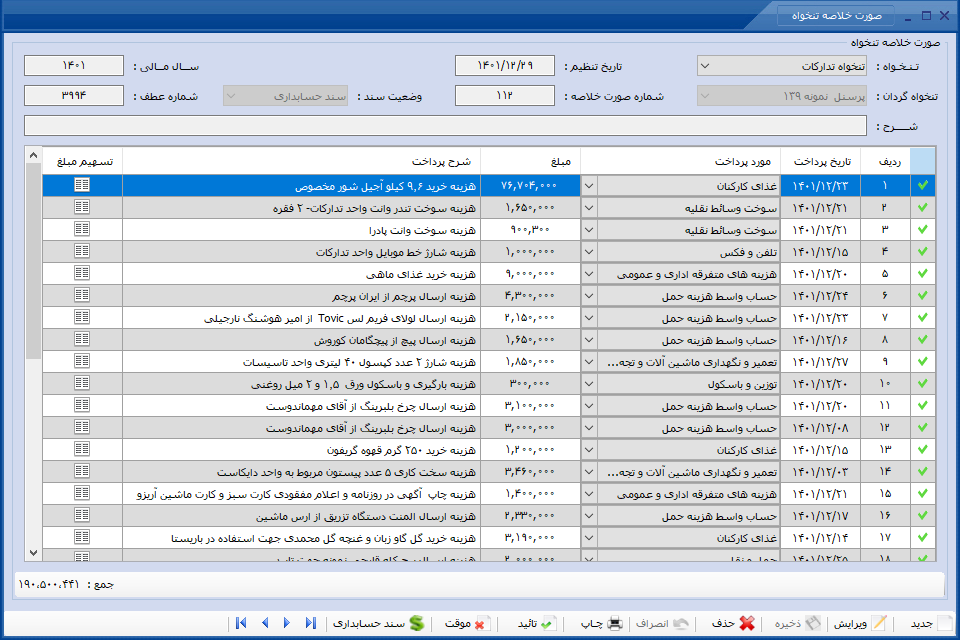This screenshot has height=640, width=960.
Task: Toggle green checkmark of row ۷
Action: coord(923,317)
